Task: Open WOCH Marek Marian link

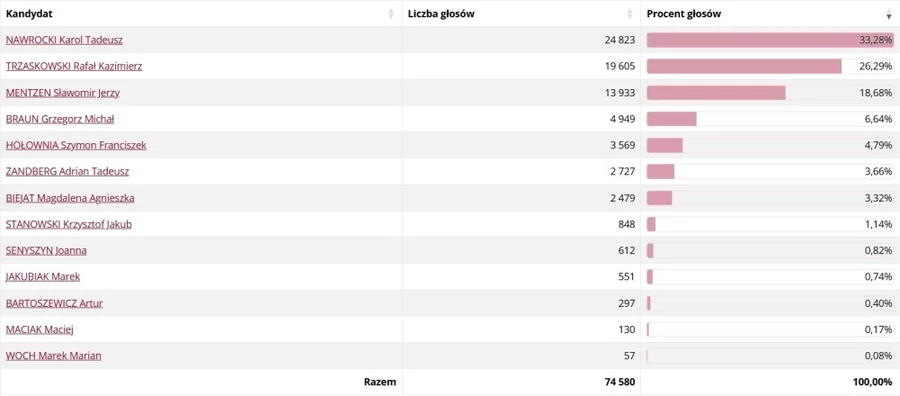Action: [x=53, y=356]
